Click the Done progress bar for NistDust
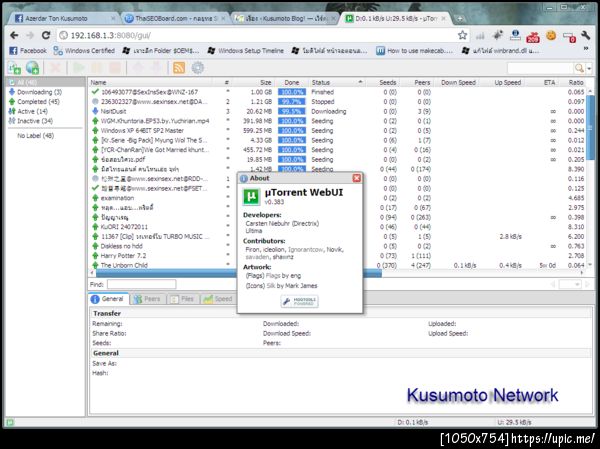This screenshot has height=449, width=600. (292, 111)
